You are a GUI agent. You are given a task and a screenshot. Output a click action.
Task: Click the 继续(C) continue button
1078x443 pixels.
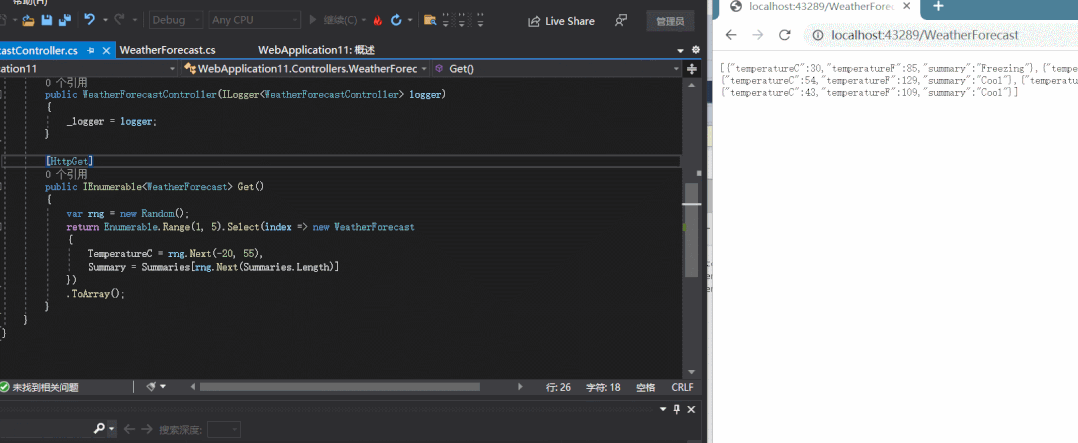pyautogui.click(x=333, y=20)
